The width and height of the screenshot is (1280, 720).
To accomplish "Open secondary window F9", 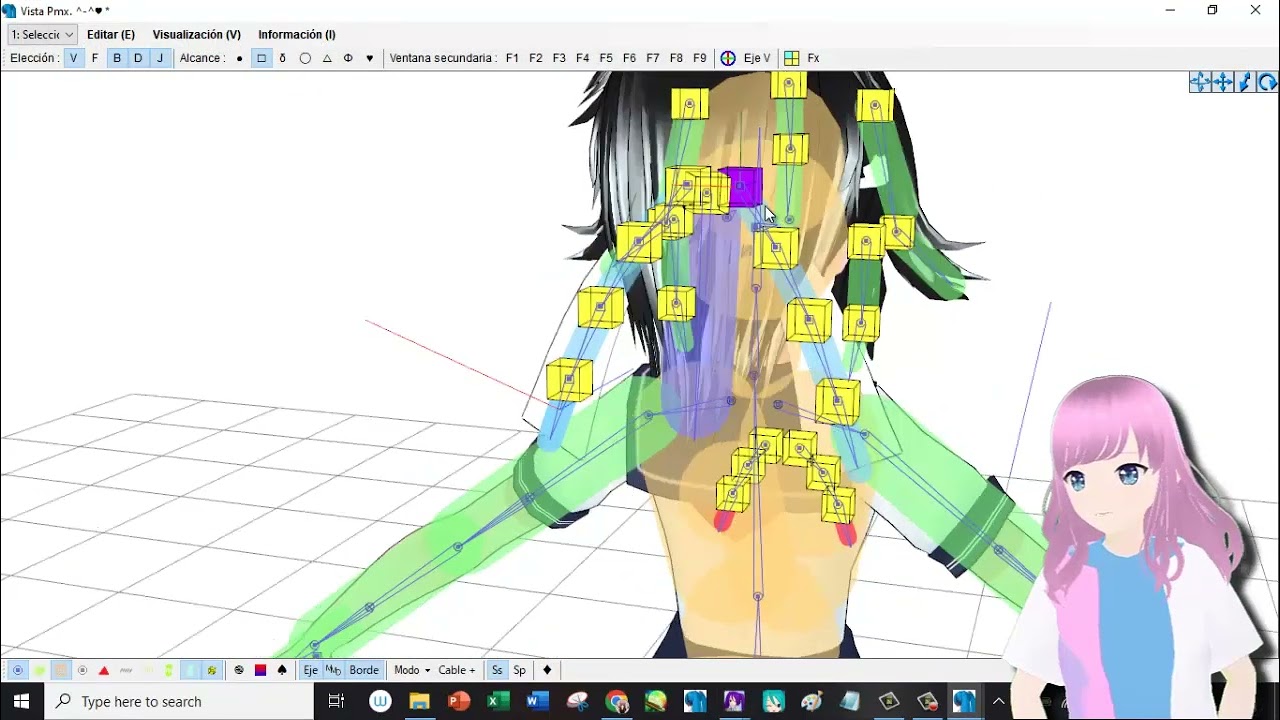I will [700, 58].
